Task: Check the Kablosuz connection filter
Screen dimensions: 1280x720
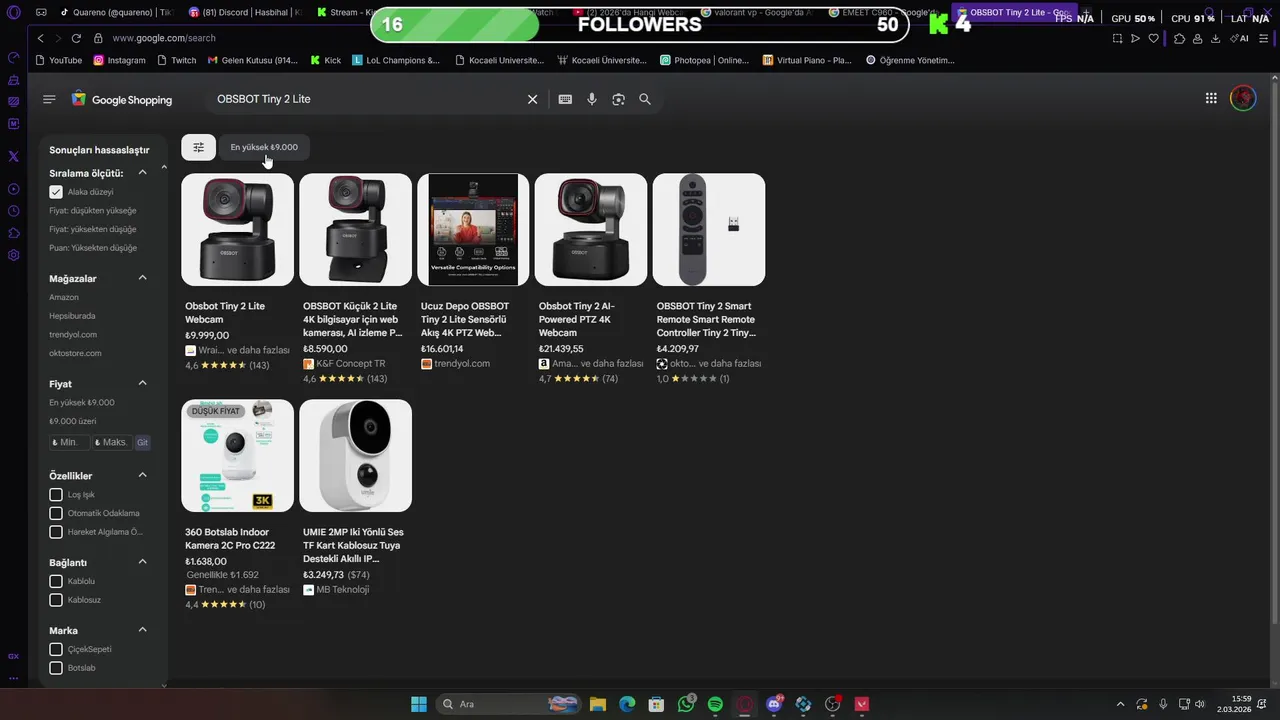Action: pos(56,600)
